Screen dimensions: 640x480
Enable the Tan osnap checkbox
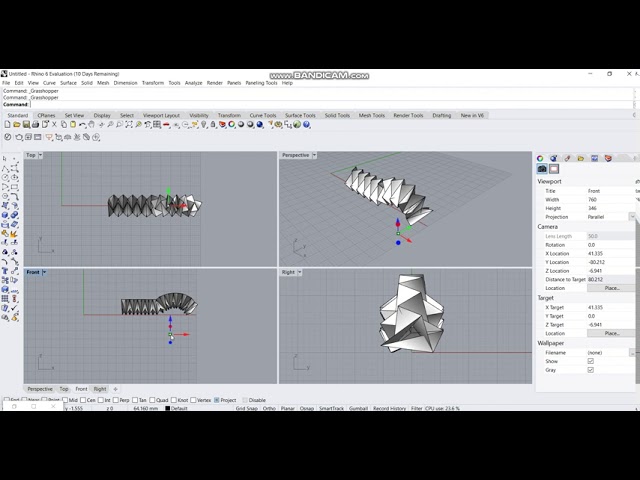pyautogui.click(x=135, y=400)
